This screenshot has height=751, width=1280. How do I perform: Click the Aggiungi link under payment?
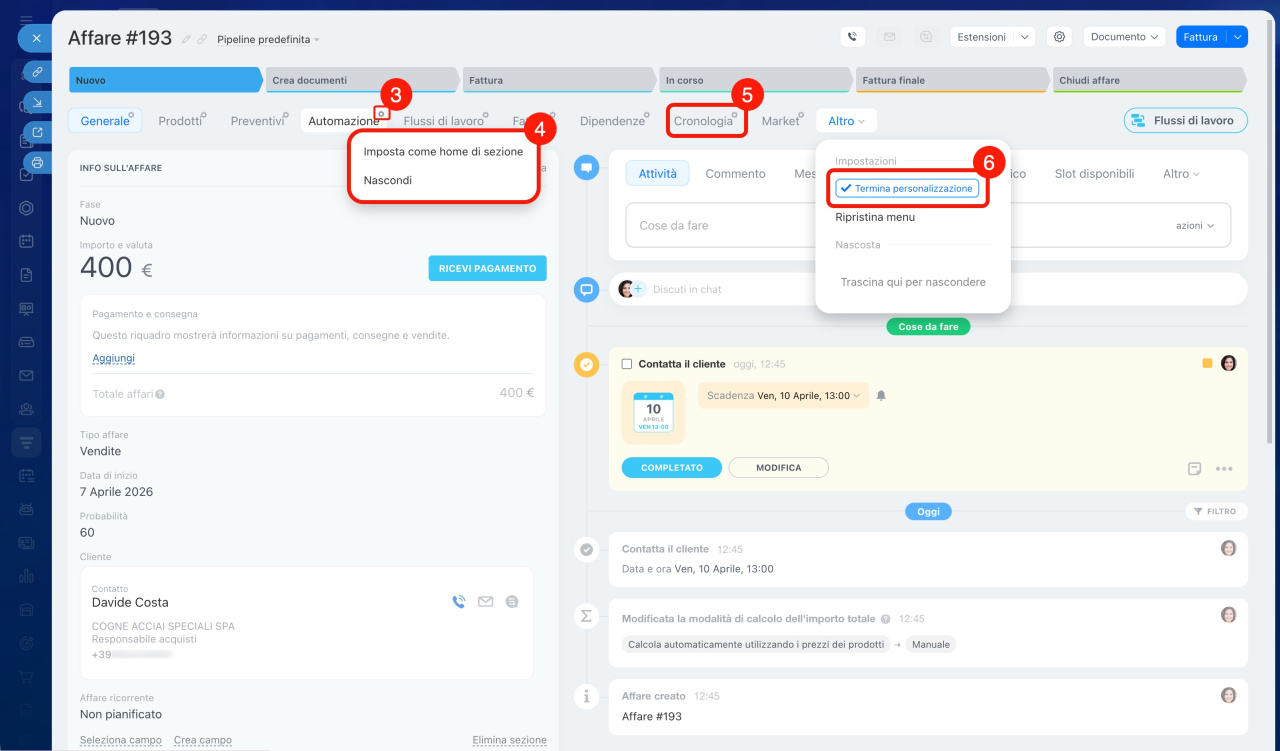pos(113,358)
